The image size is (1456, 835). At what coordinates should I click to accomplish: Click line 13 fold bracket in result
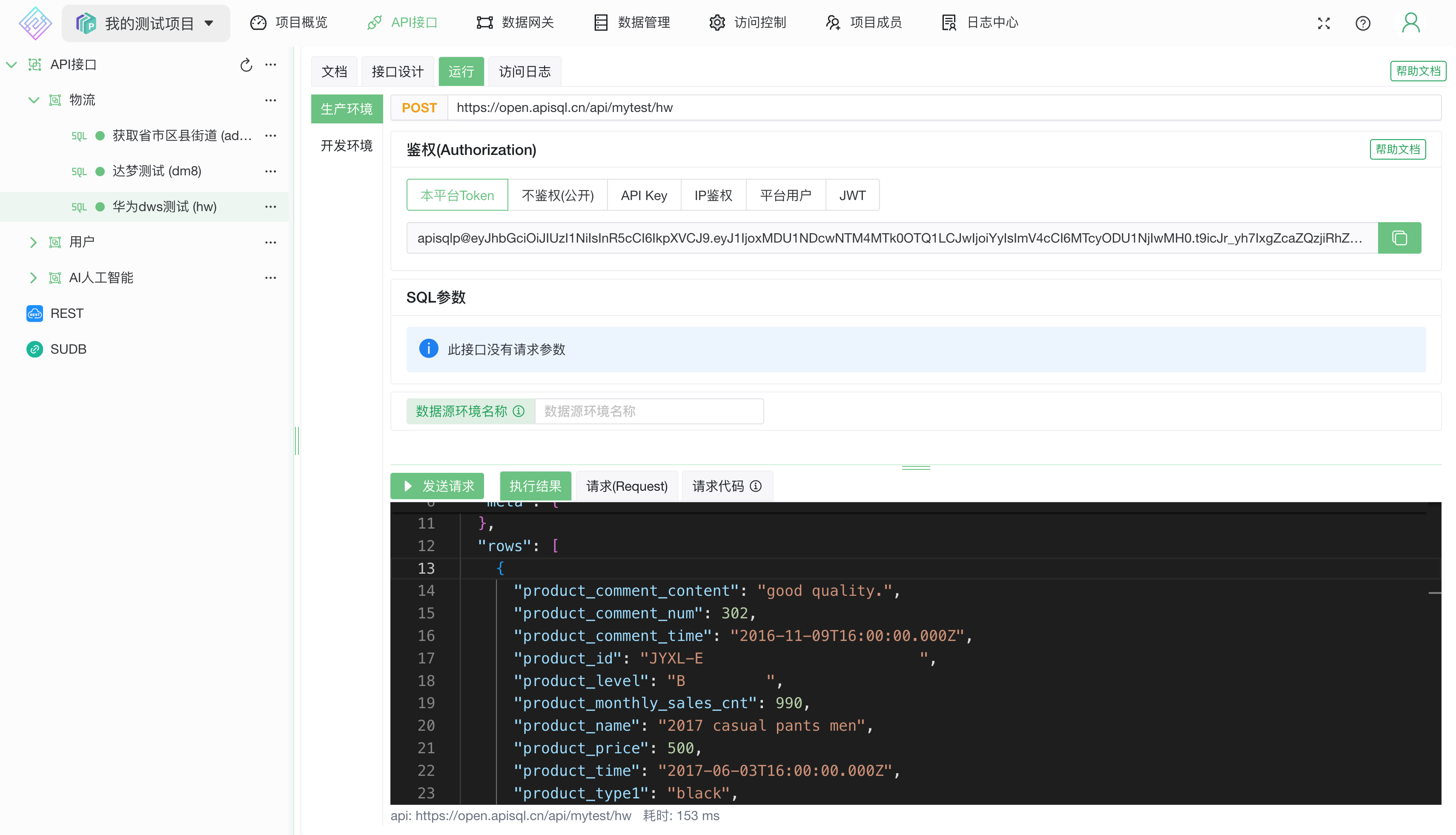[x=500, y=568]
